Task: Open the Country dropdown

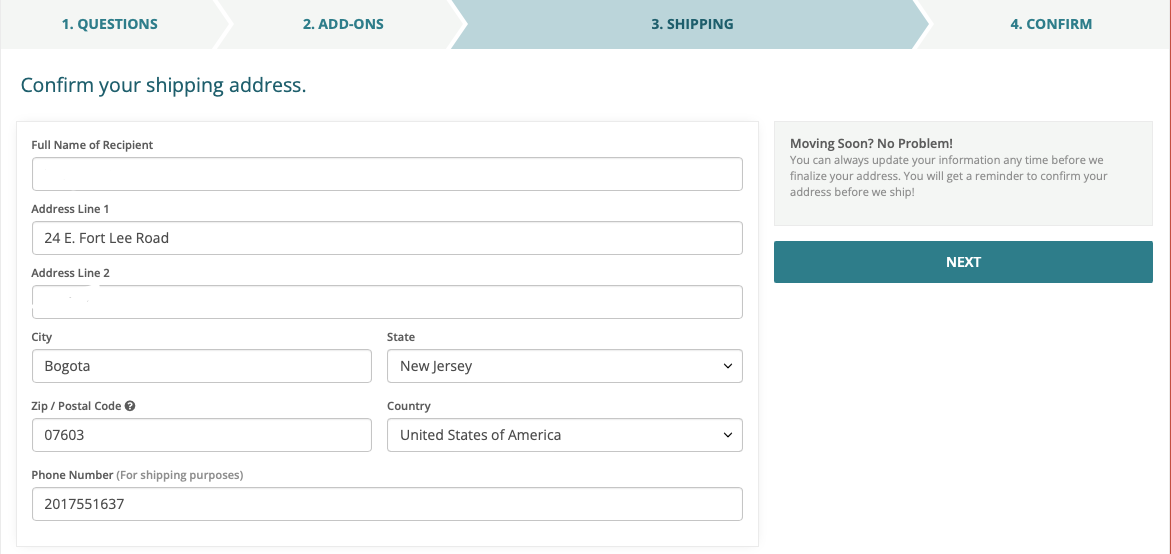Action: [x=565, y=435]
